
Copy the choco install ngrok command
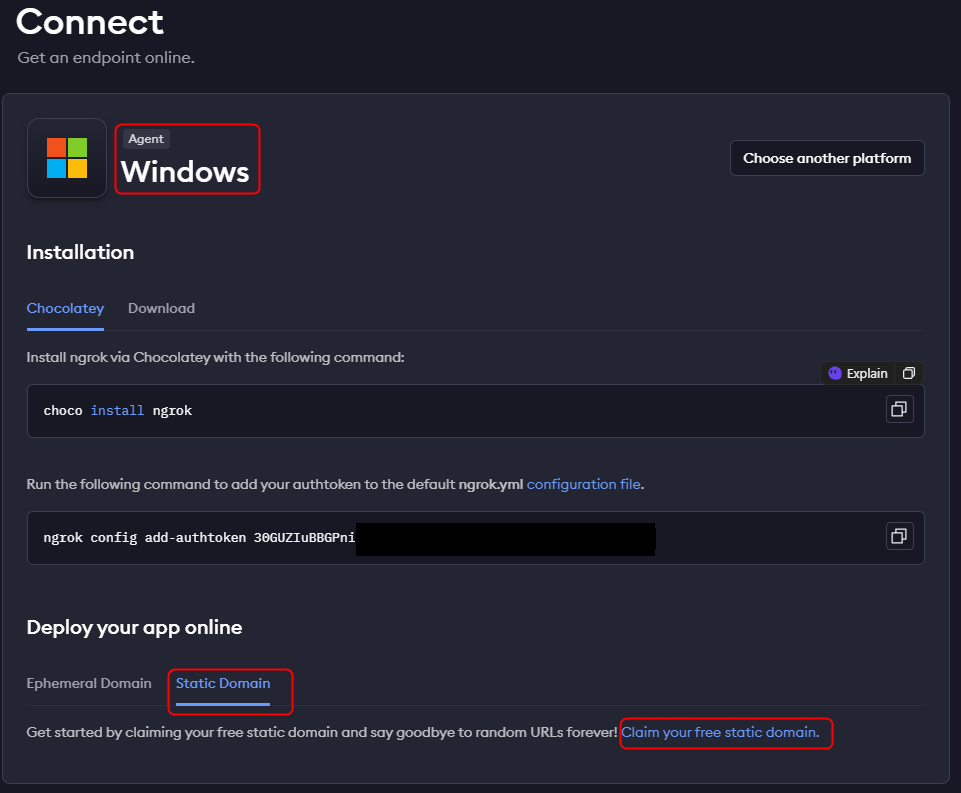pyautogui.click(x=899, y=409)
